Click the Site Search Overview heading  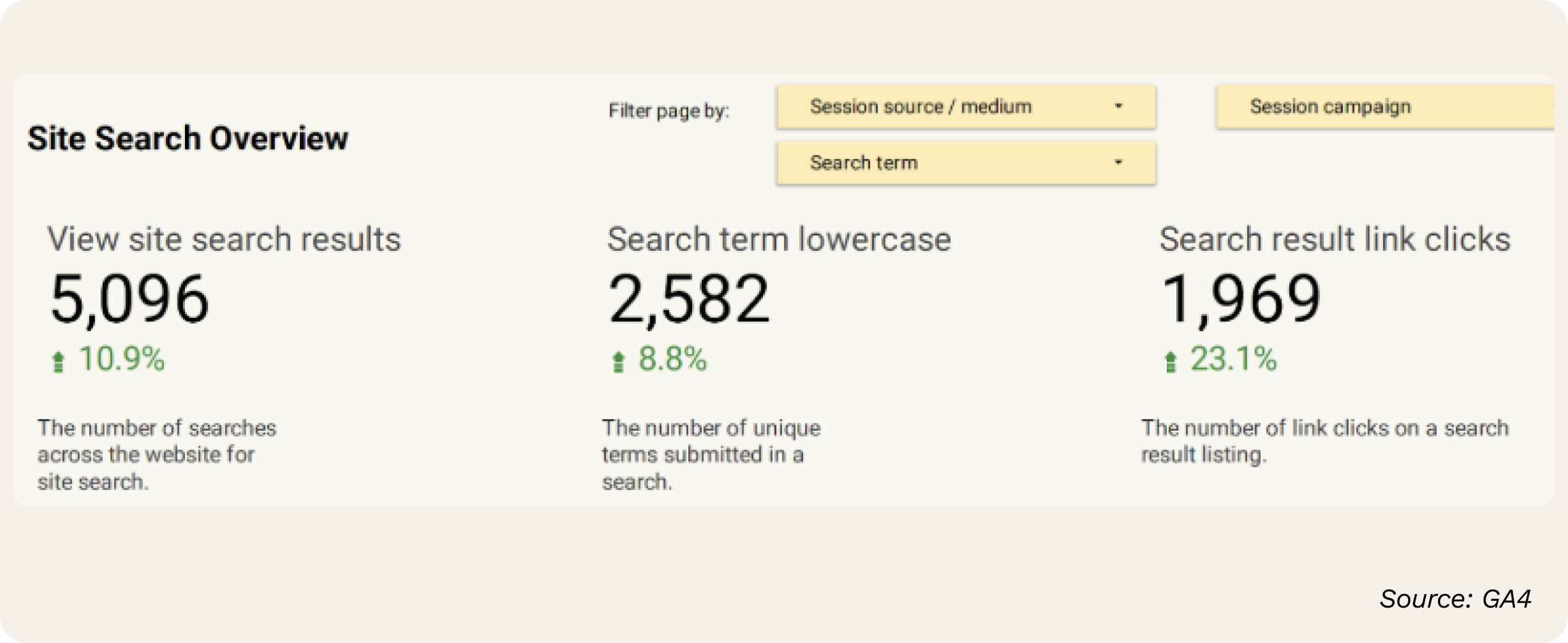[x=188, y=139]
